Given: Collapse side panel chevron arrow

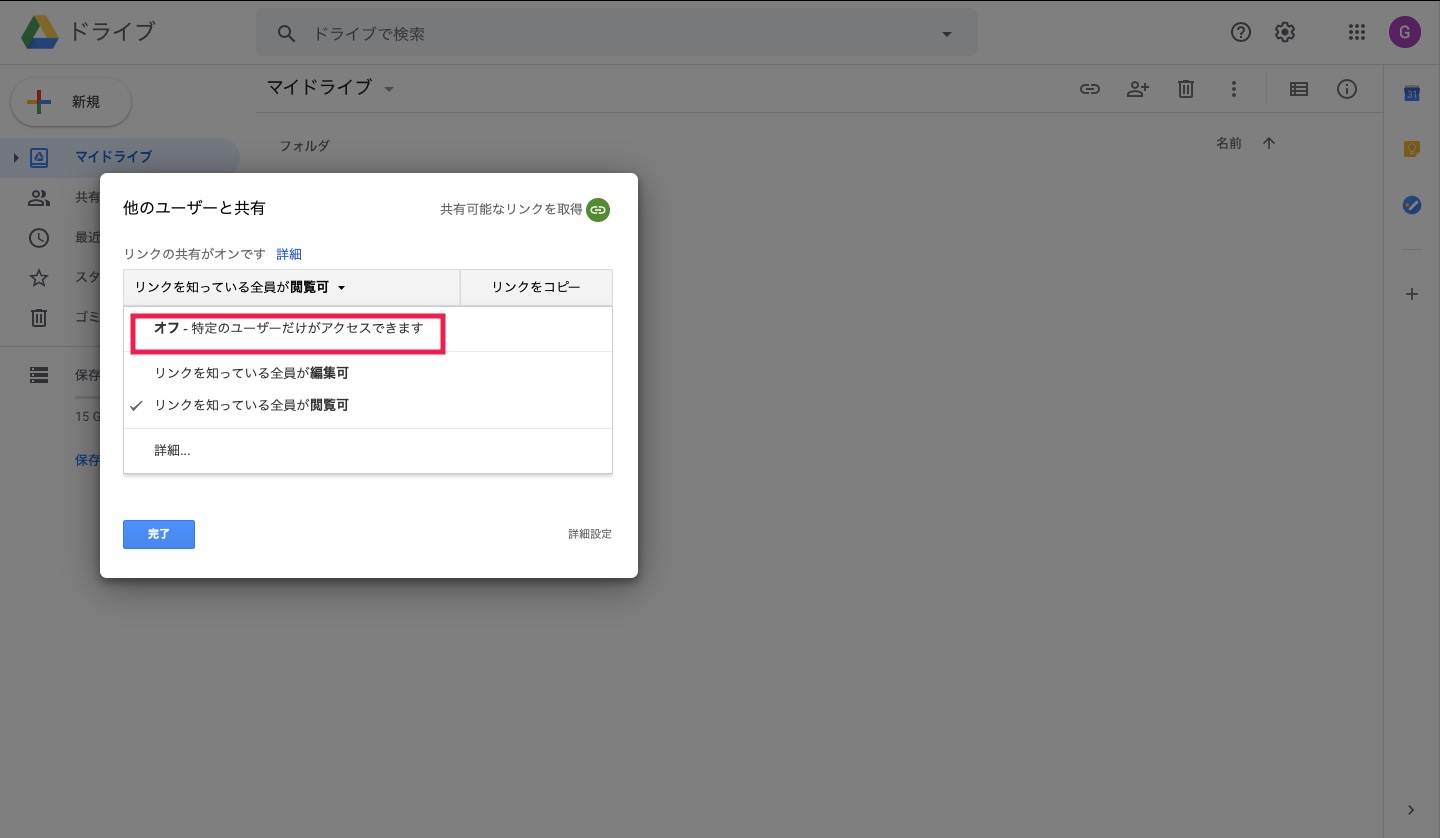Looking at the screenshot, I should 1411,810.
